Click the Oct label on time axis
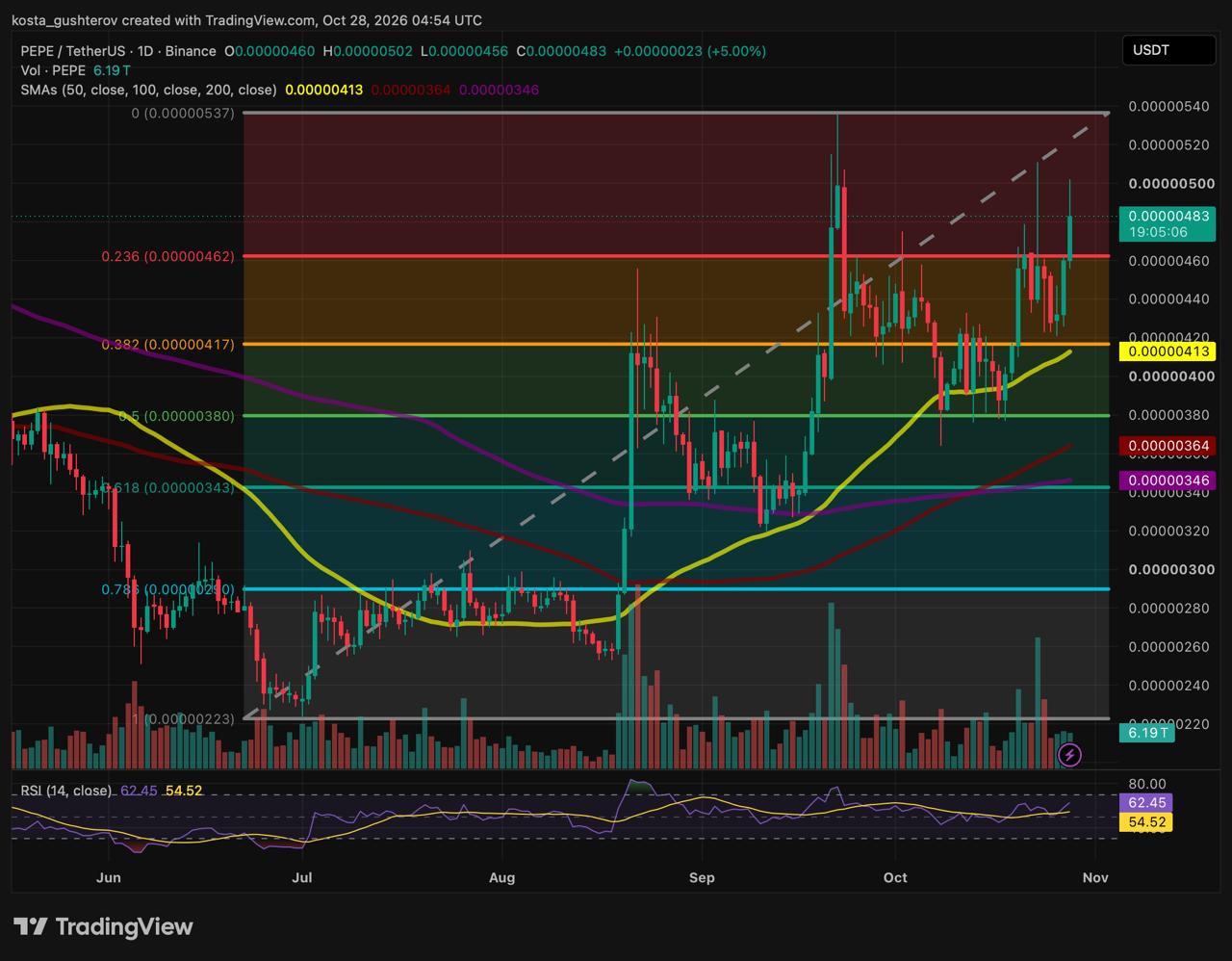The height and width of the screenshot is (961, 1232). point(895,877)
